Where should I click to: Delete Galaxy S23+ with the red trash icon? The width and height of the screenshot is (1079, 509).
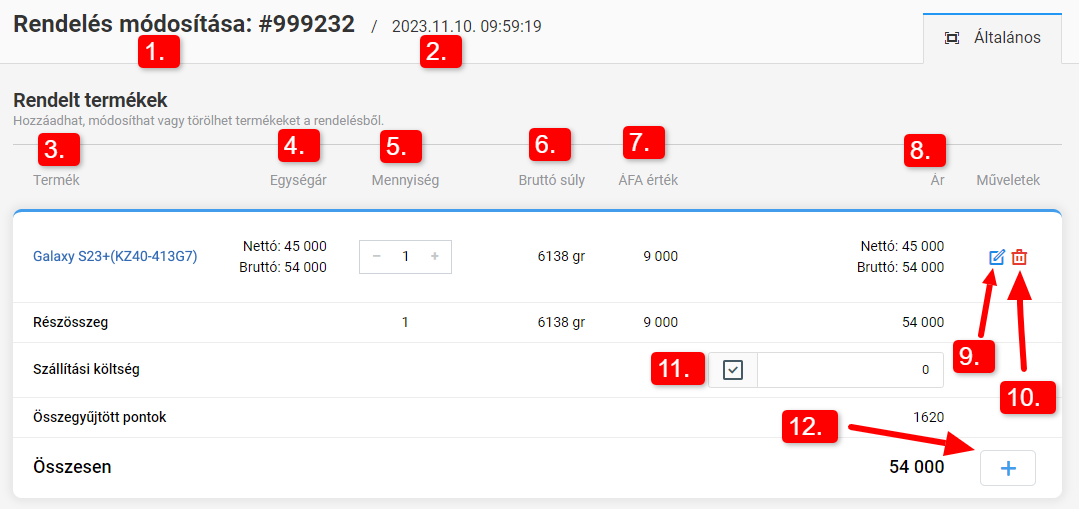pos(1020,258)
